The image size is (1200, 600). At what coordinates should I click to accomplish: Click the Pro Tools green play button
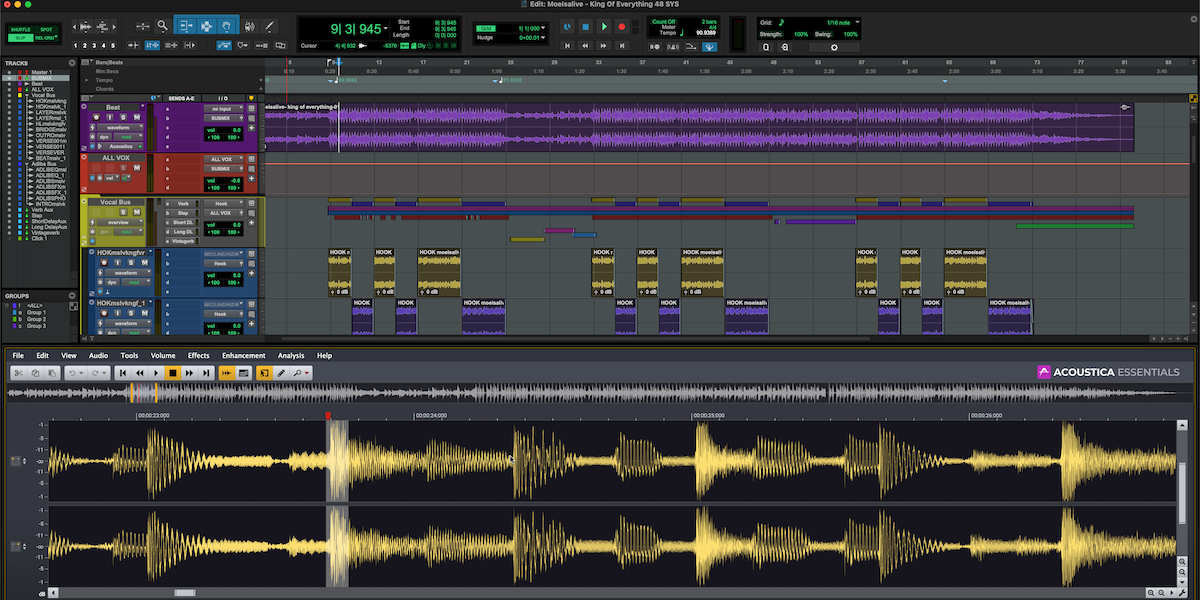[x=604, y=27]
